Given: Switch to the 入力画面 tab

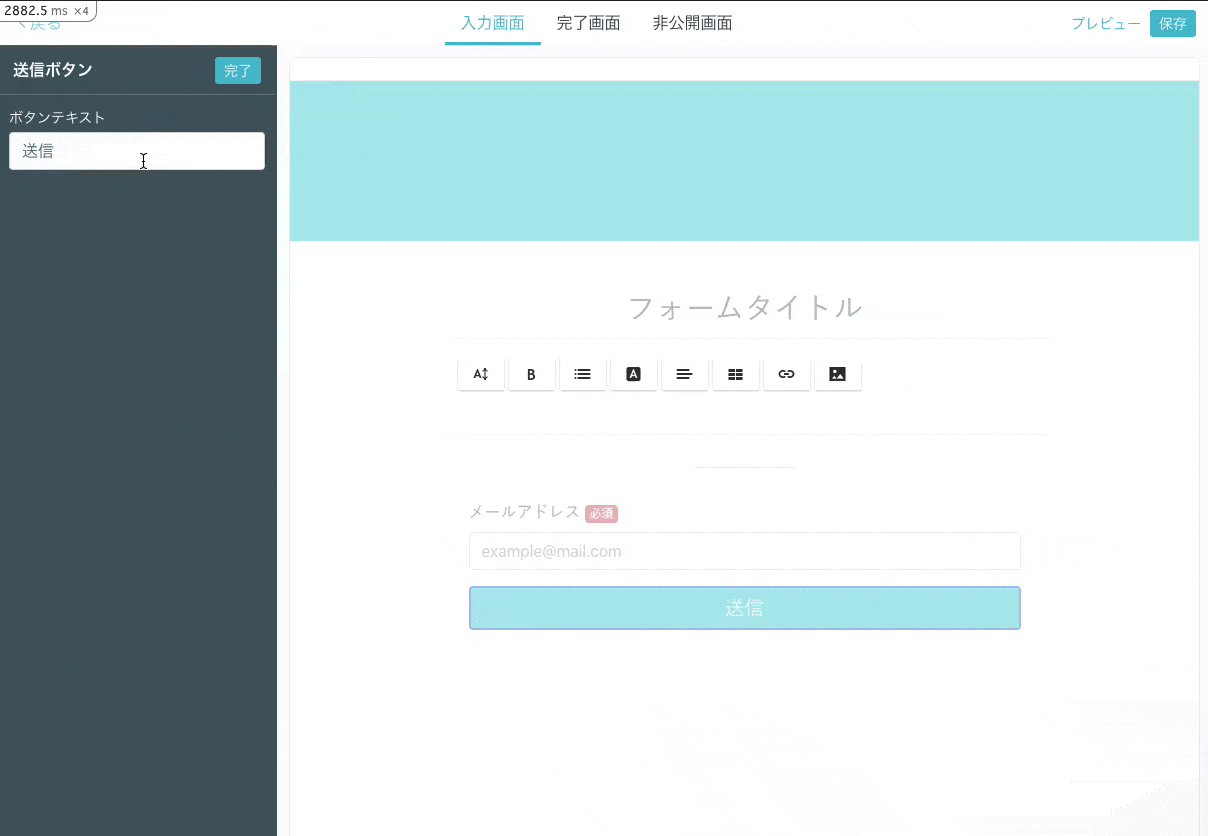Looking at the screenshot, I should (493, 23).
